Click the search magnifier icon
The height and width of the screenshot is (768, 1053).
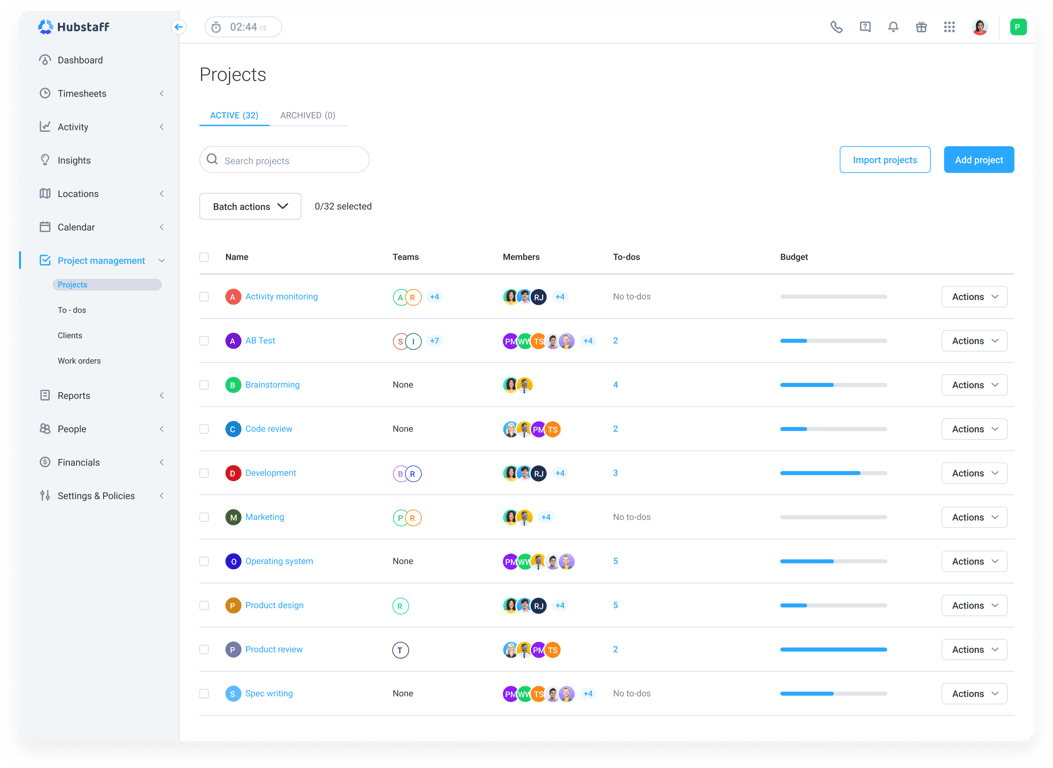pyautogui.click(x=212, y=160)
